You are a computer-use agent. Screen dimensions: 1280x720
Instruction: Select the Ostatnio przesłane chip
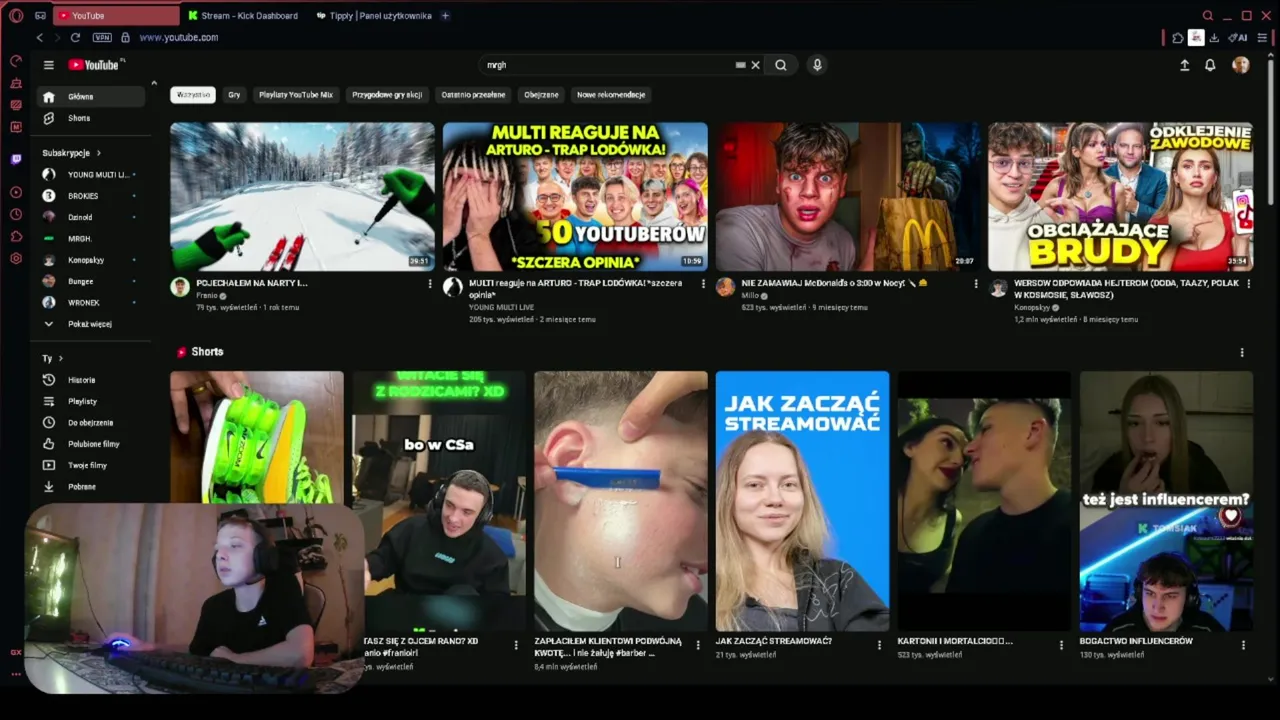[473, 95]
